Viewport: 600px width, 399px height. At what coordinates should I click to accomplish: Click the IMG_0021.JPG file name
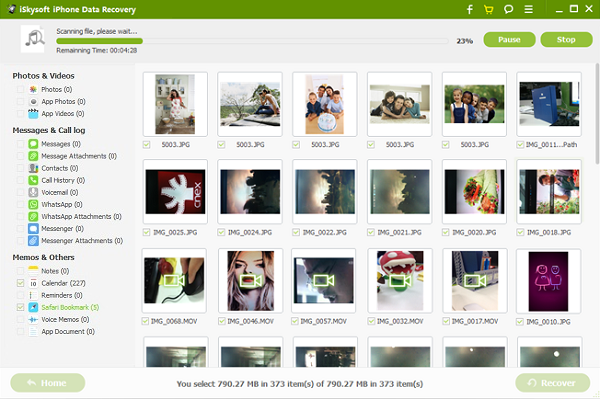tap(399, 232)
